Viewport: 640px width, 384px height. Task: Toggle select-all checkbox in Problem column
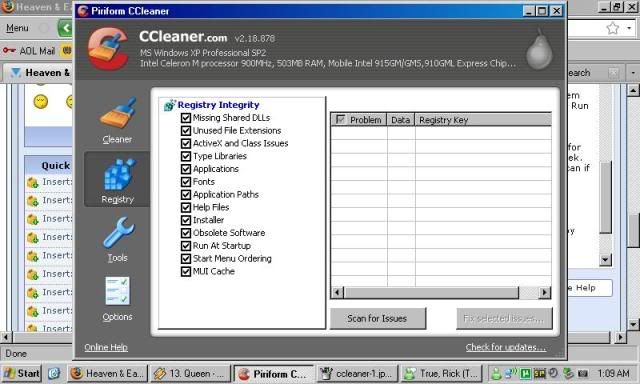[x=340, y=120]
